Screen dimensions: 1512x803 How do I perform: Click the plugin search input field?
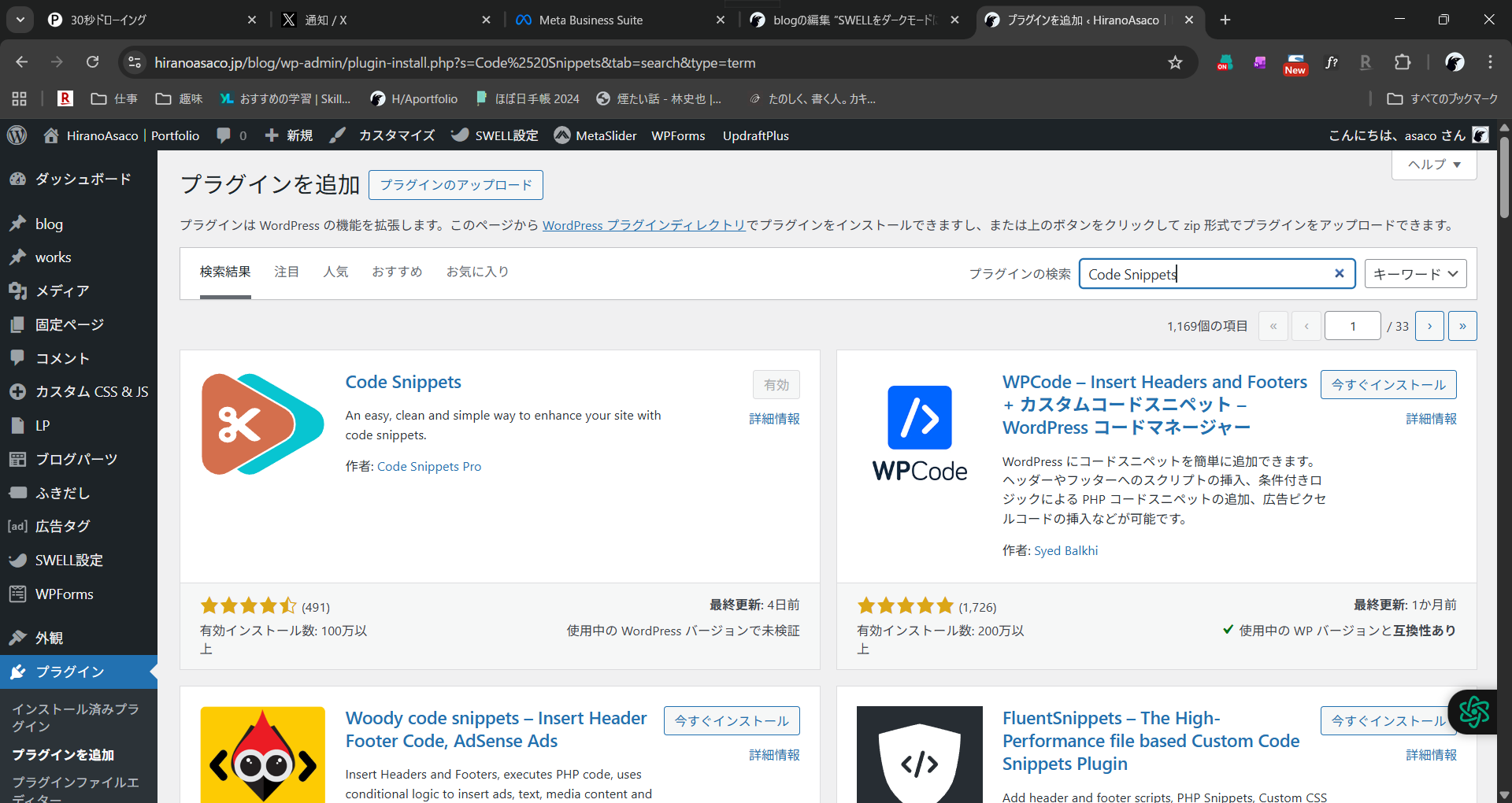(1205, 274)
